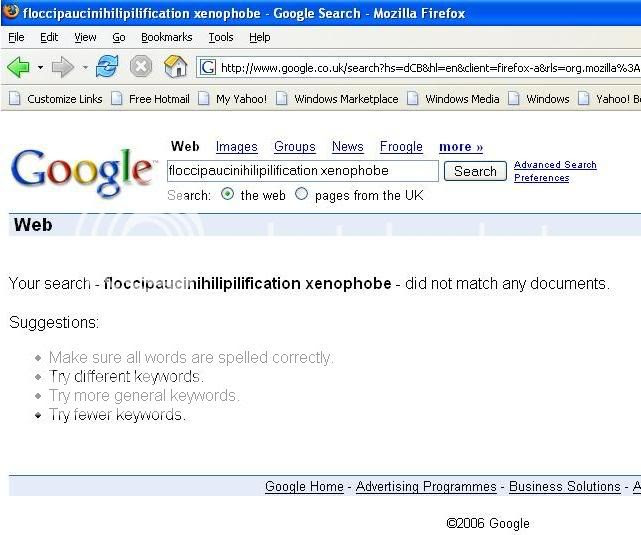This screenshot has width=641, height=535.
Task: Switch to Images search
Action: point(237,147)
